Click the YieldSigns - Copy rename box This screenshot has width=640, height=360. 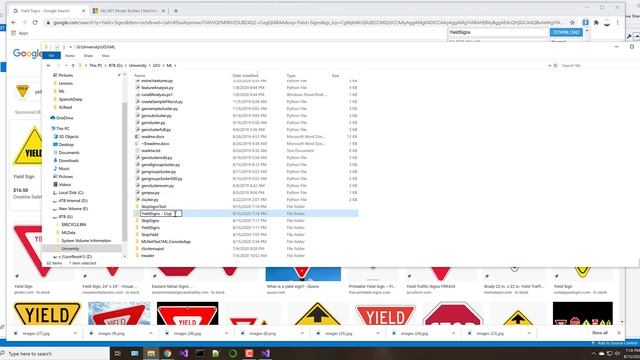[x=160, y=213]
